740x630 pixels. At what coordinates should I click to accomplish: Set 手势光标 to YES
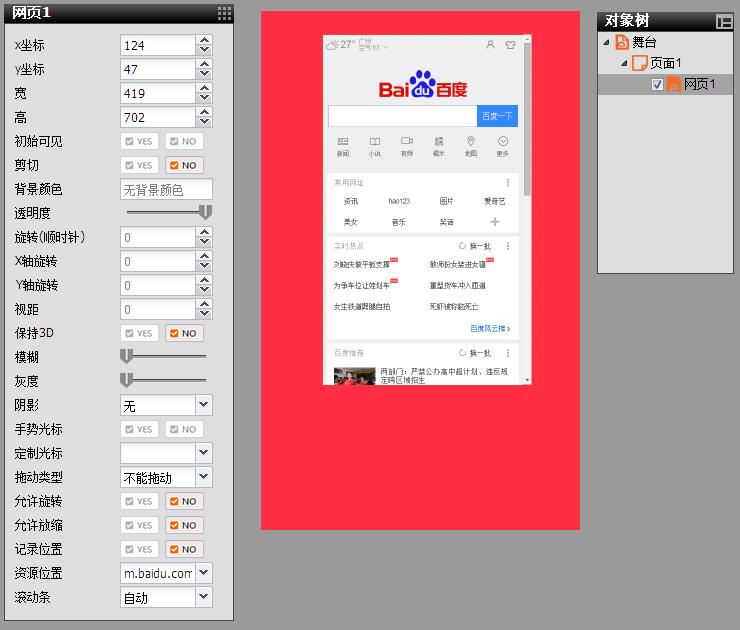(x=139, y=429)
